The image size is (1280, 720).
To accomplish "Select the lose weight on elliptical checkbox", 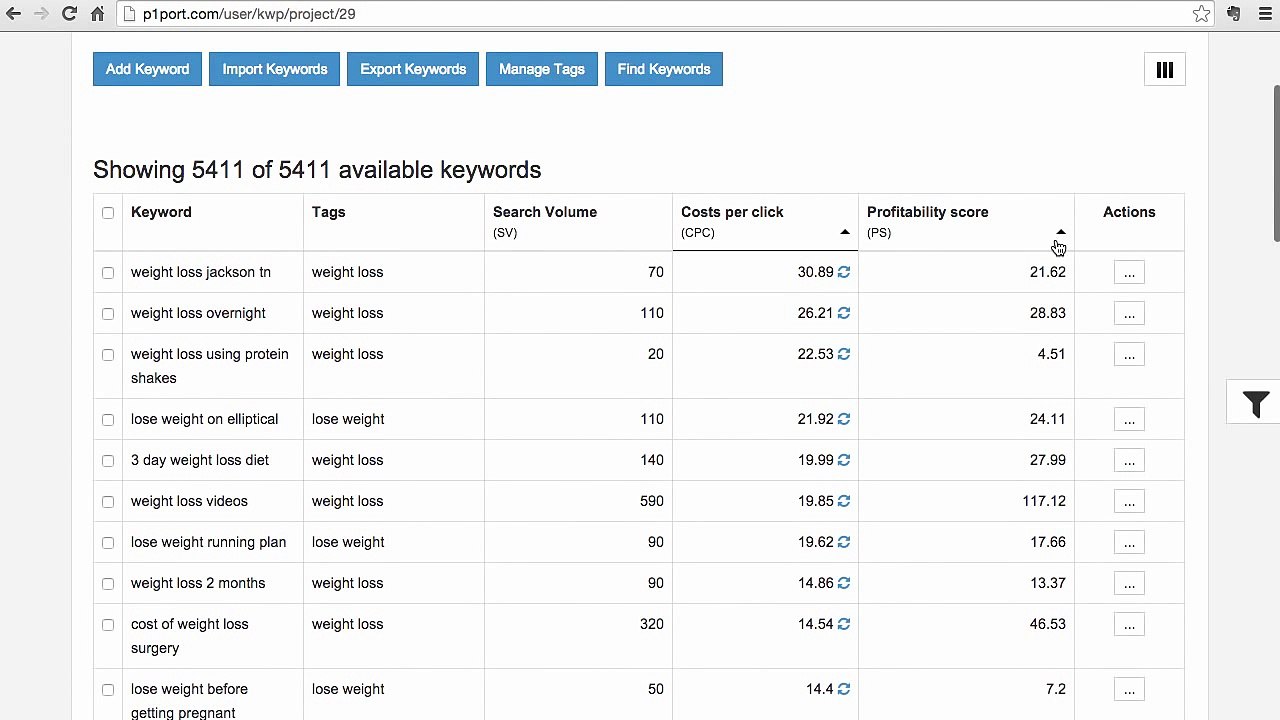I will pos(108,419).
